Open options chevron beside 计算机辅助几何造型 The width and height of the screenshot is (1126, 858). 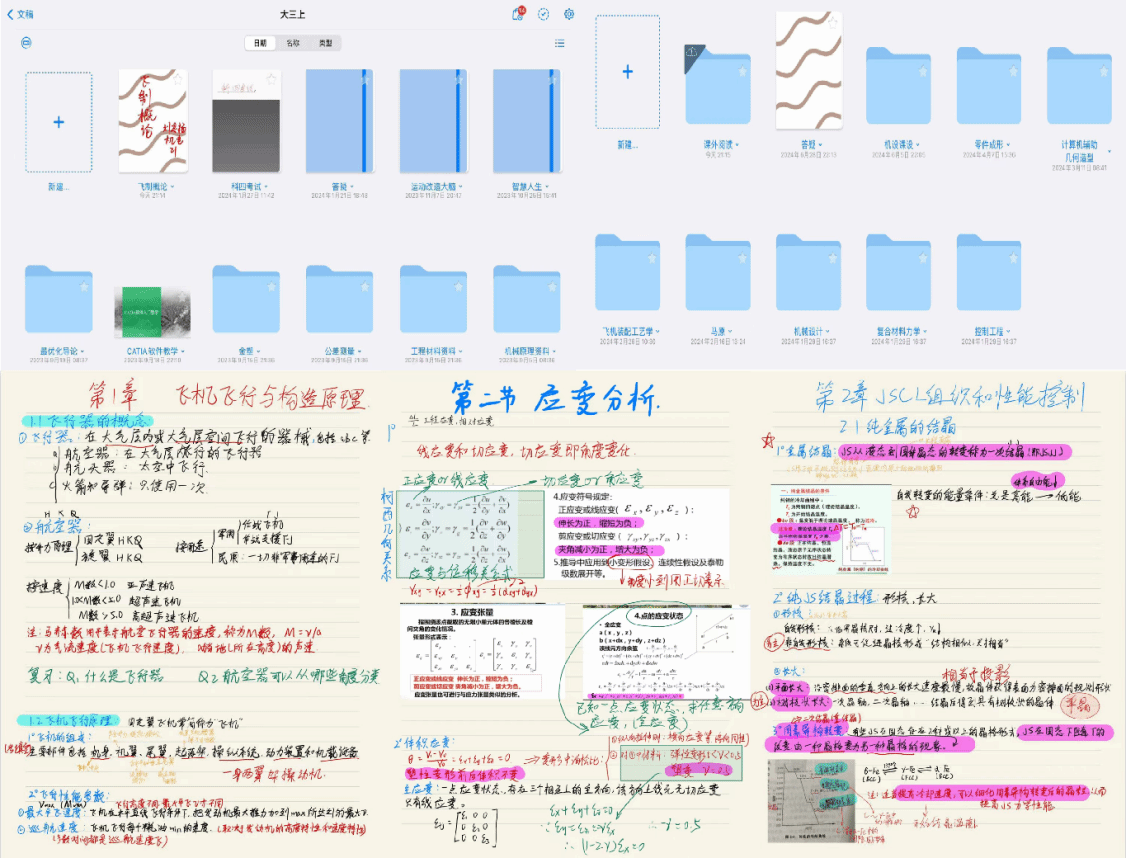click(x=1109, y=150)
